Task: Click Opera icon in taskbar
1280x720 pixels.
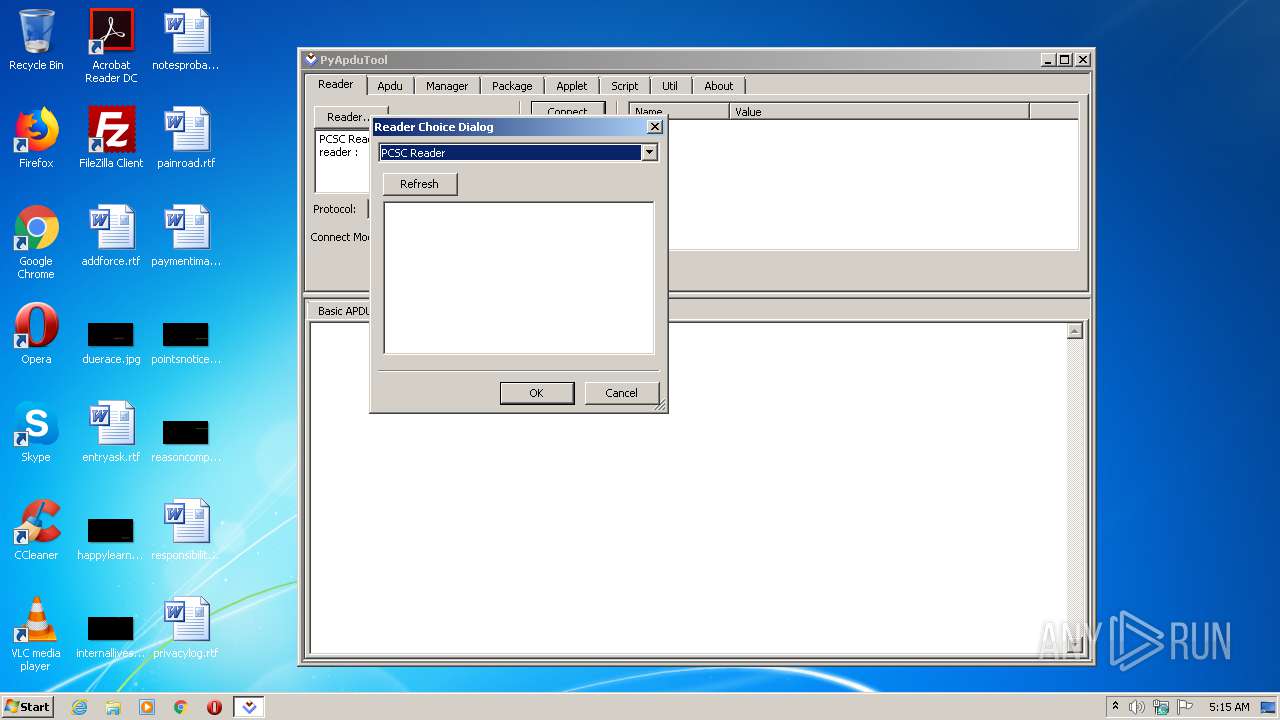Action: 214,707
